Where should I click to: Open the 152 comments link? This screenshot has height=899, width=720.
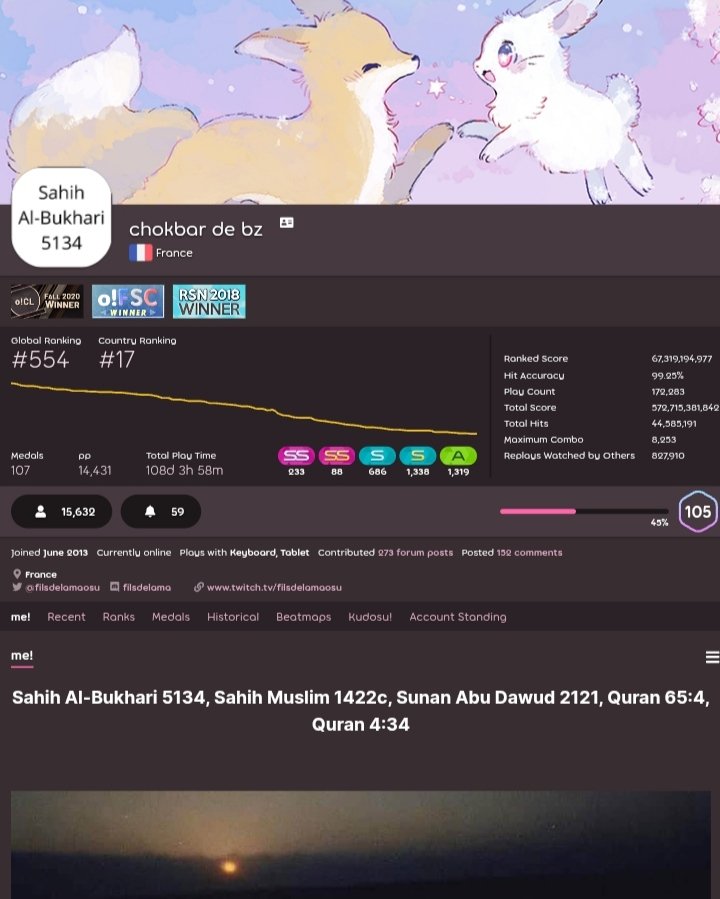530,553
